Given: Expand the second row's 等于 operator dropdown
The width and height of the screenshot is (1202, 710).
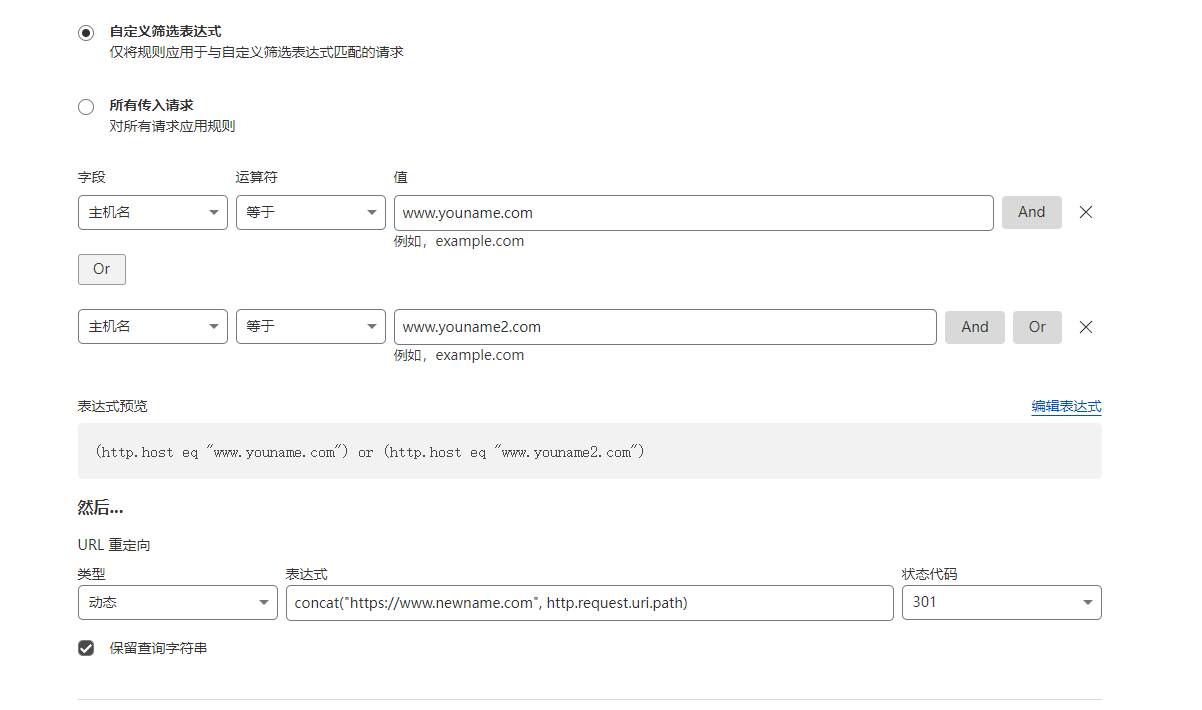Looking at the screenshot, I should pos(310,327).
